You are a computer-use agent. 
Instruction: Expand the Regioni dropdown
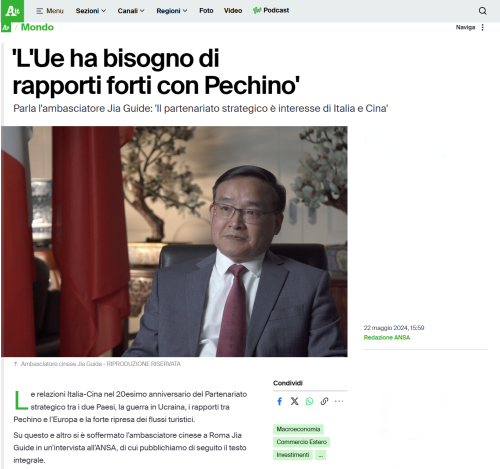tap(172, 11)
